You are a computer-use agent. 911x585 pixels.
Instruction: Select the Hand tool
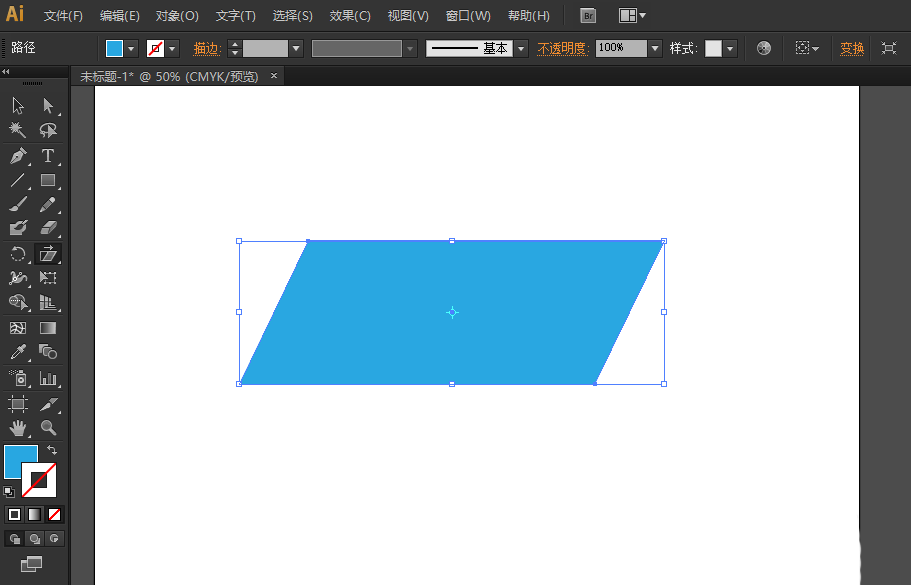[x=18, y=428]
